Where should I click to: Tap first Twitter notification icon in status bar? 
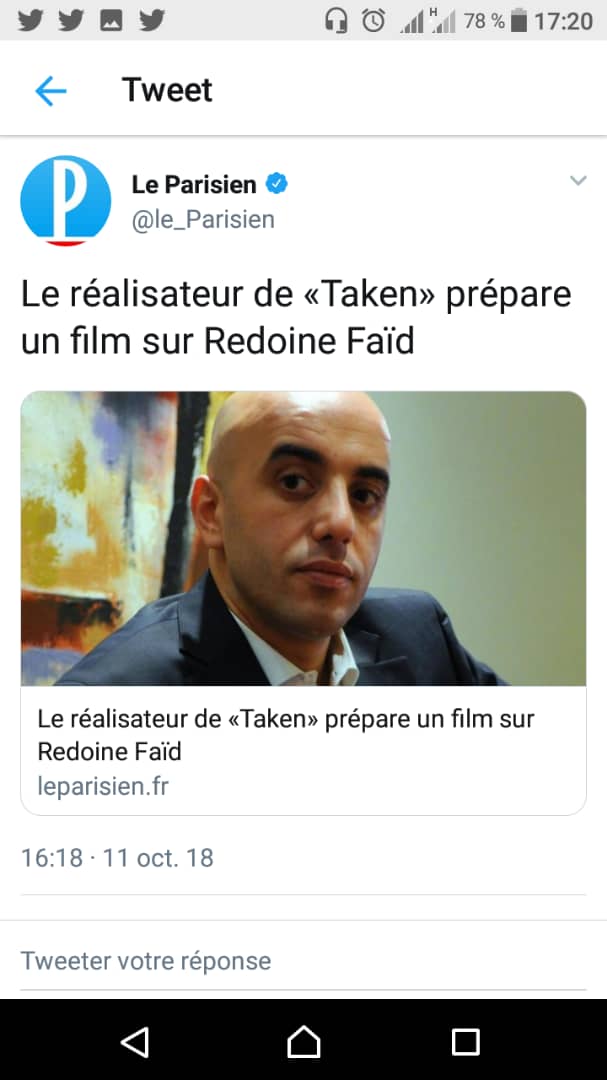coord(30,21)
